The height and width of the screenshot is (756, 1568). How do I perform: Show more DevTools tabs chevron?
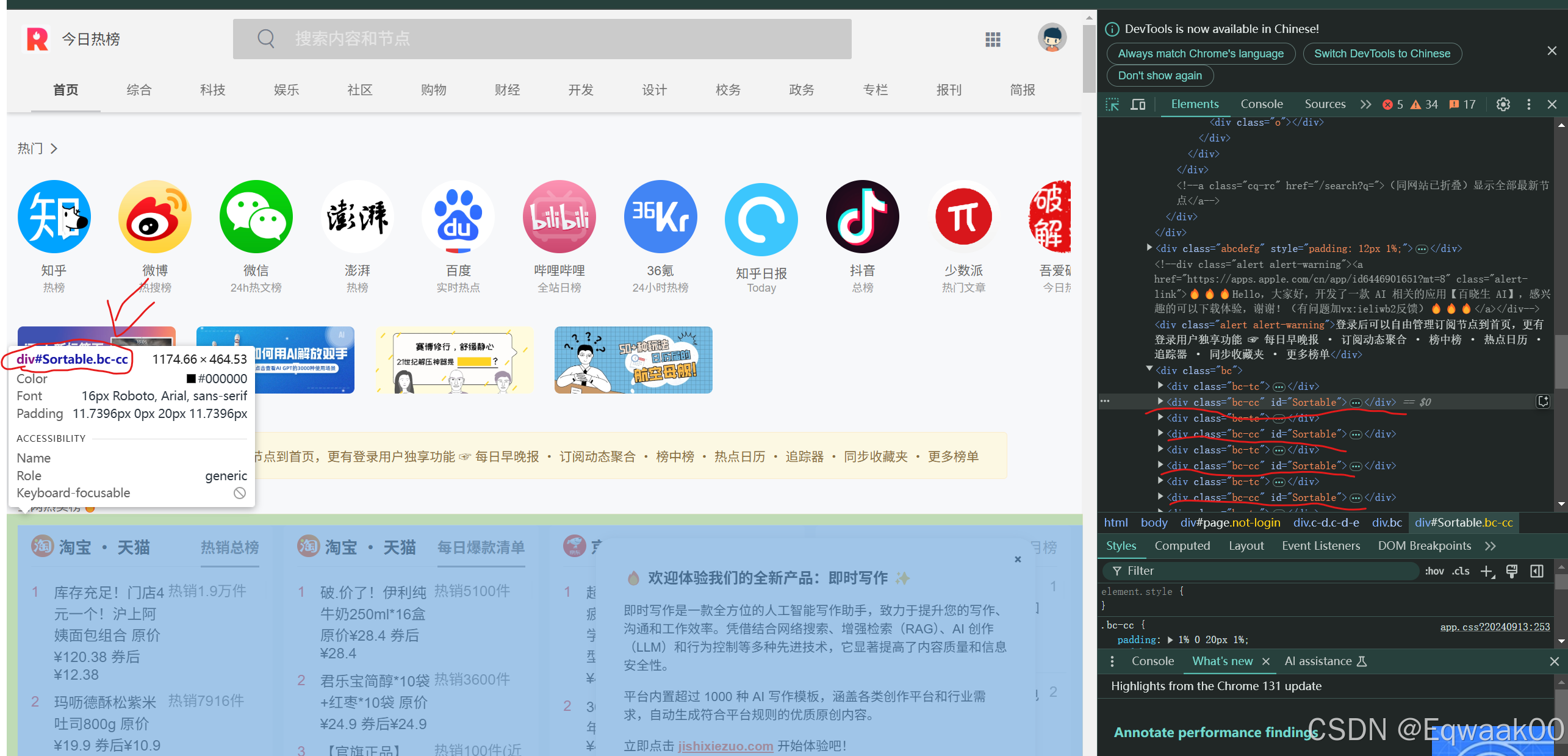(x=1365, y=104)
